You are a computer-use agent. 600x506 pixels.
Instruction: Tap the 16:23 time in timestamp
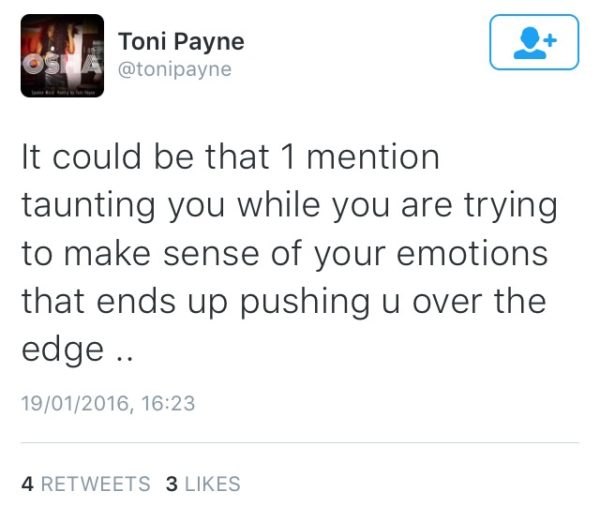click(168, 403)
